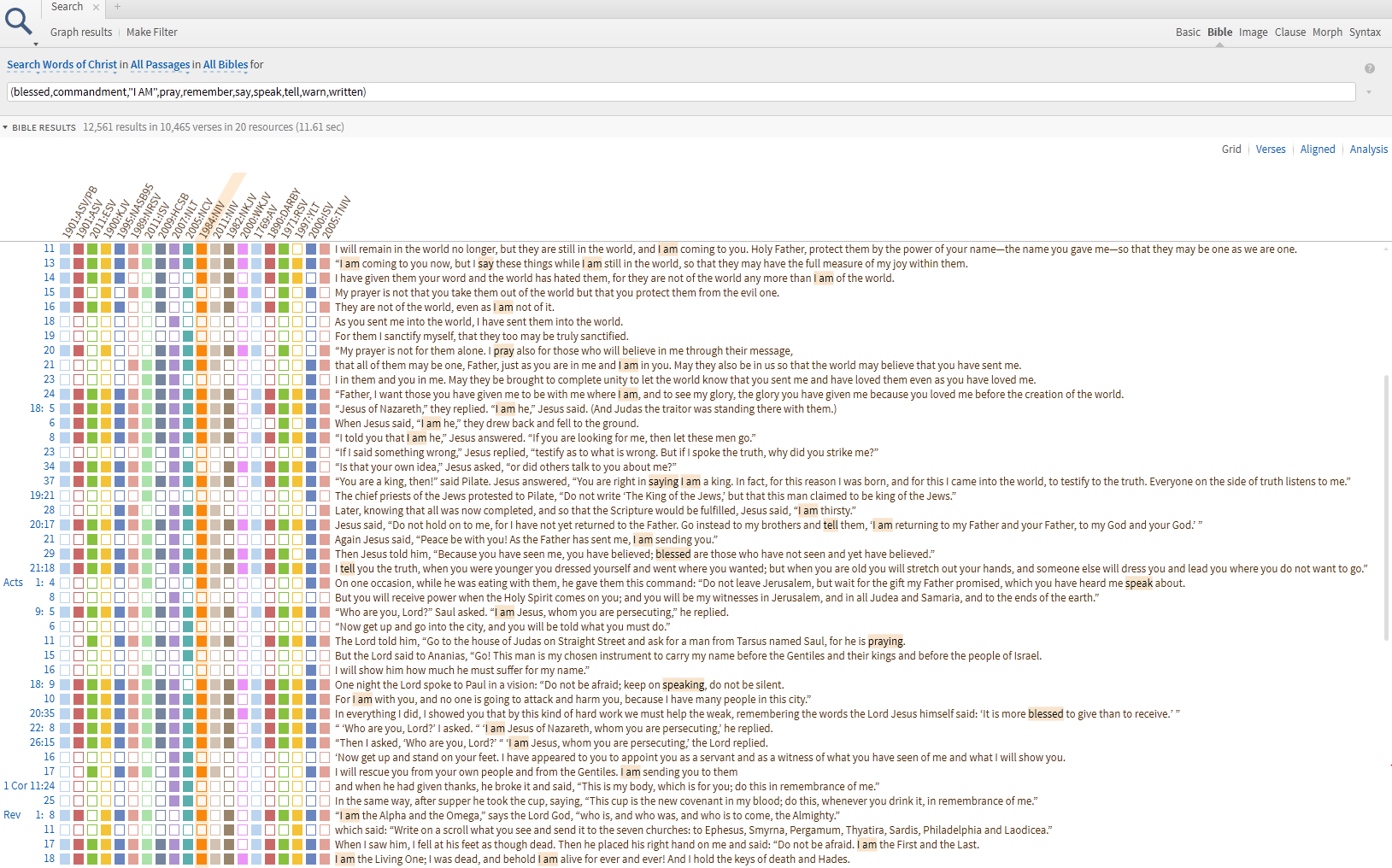This screenshot has height=868, width=1392.
Task: Open verse 18:5 reference link
Action: point(43,409)
